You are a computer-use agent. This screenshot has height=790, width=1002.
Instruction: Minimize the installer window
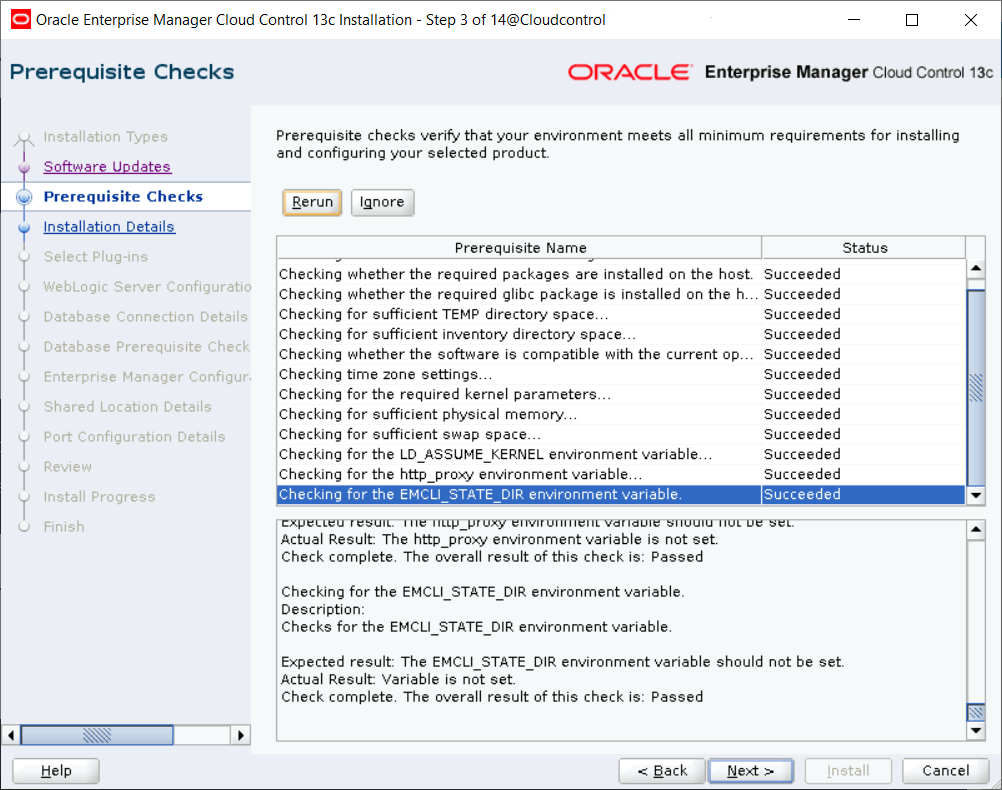[x=854, y=20]
